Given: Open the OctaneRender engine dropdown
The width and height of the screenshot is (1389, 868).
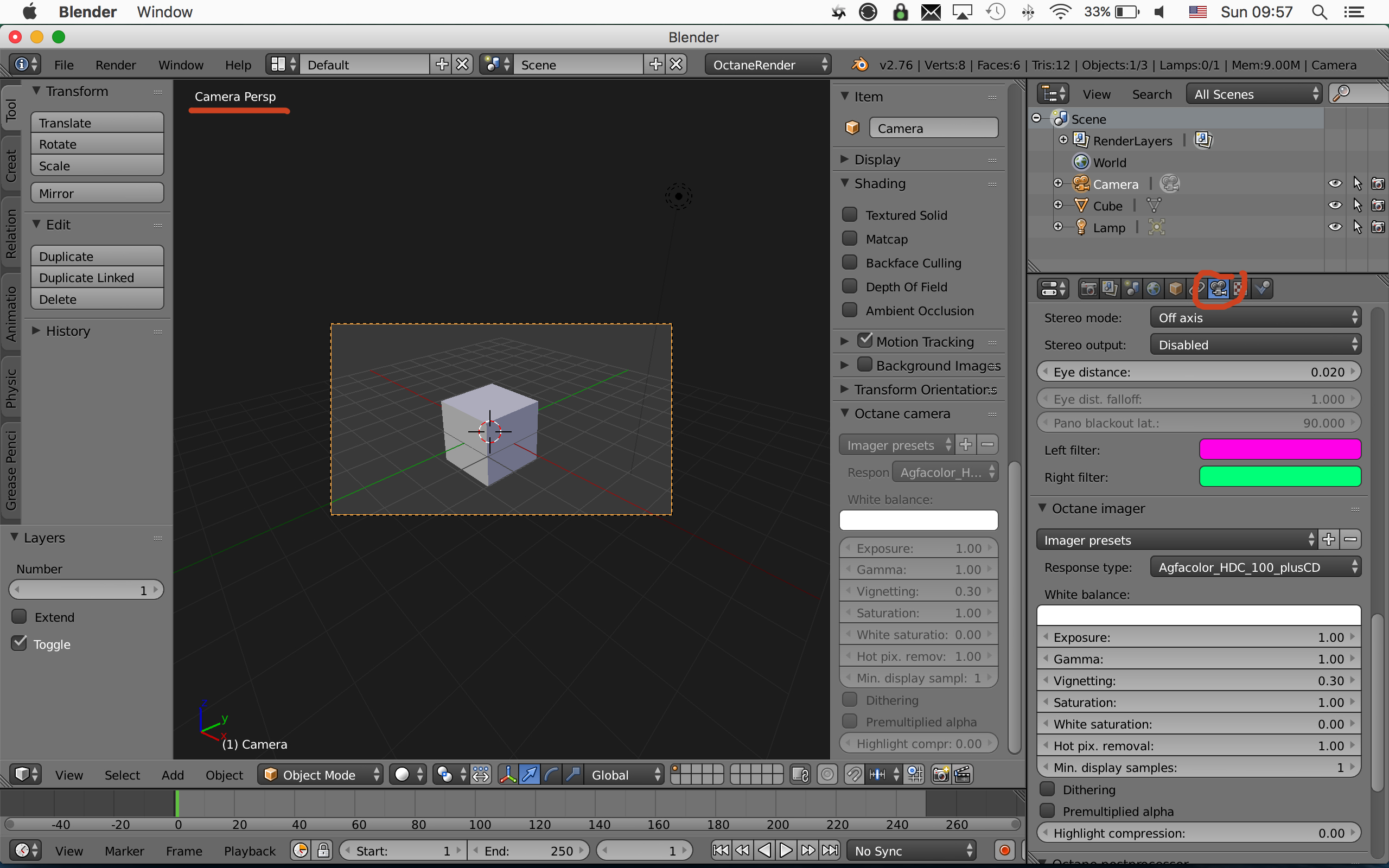Looking at the screenshot, I should (768, 65).
